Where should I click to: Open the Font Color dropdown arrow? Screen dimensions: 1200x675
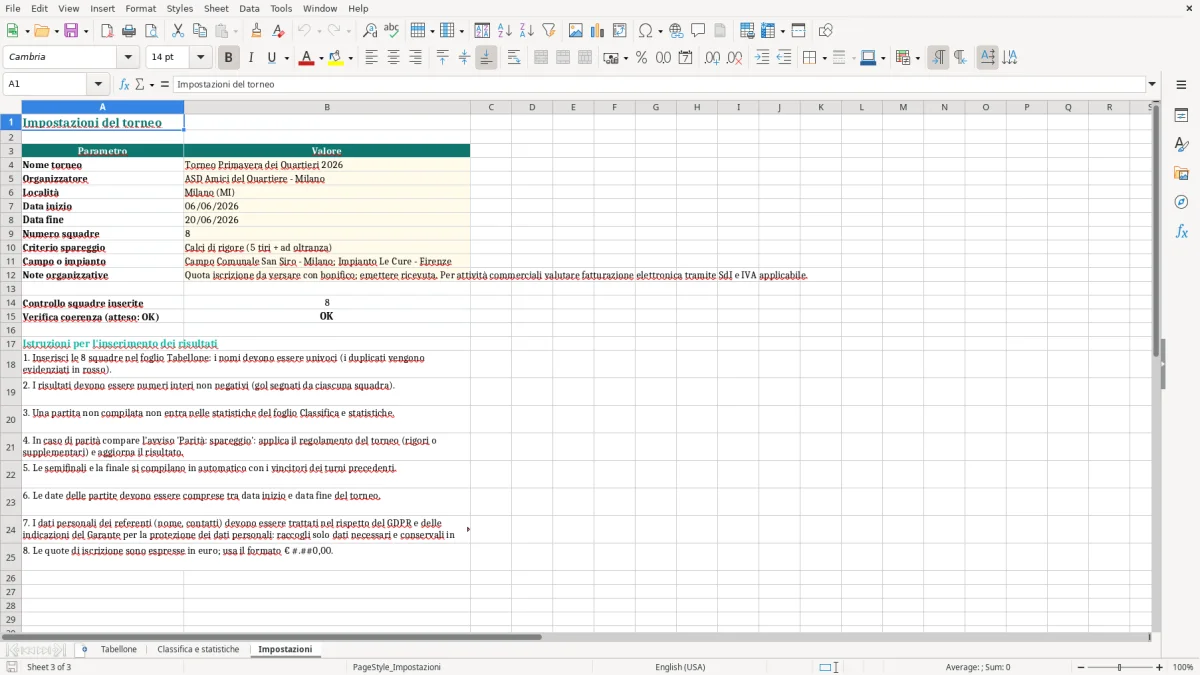point(321,58)
